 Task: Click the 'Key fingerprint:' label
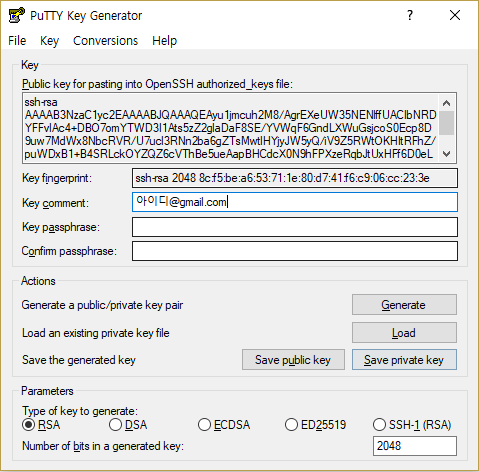(57, 178)
